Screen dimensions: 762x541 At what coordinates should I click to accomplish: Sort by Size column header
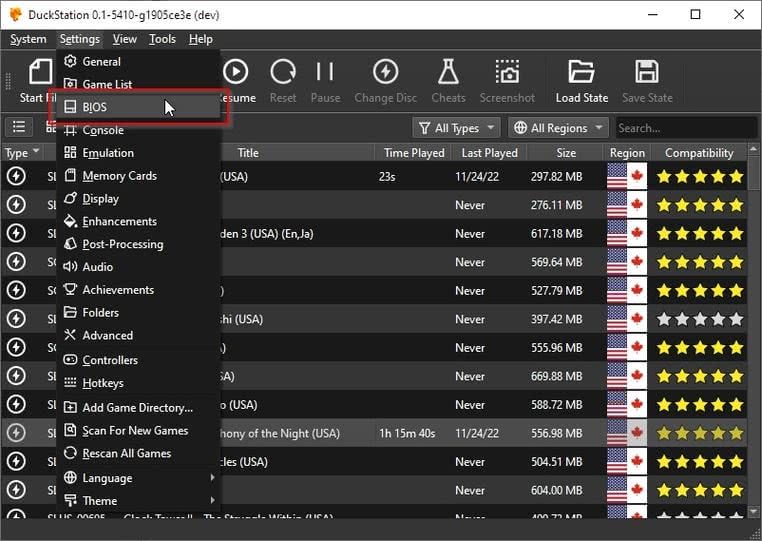pos(566,153)
